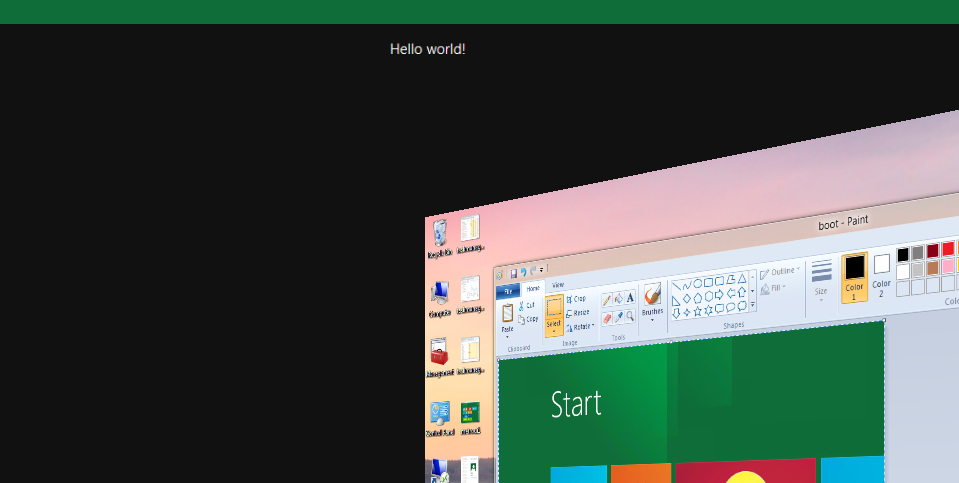959x483 pixels.
Task: Choose the Down arrow shape
Action: [676, 314]
